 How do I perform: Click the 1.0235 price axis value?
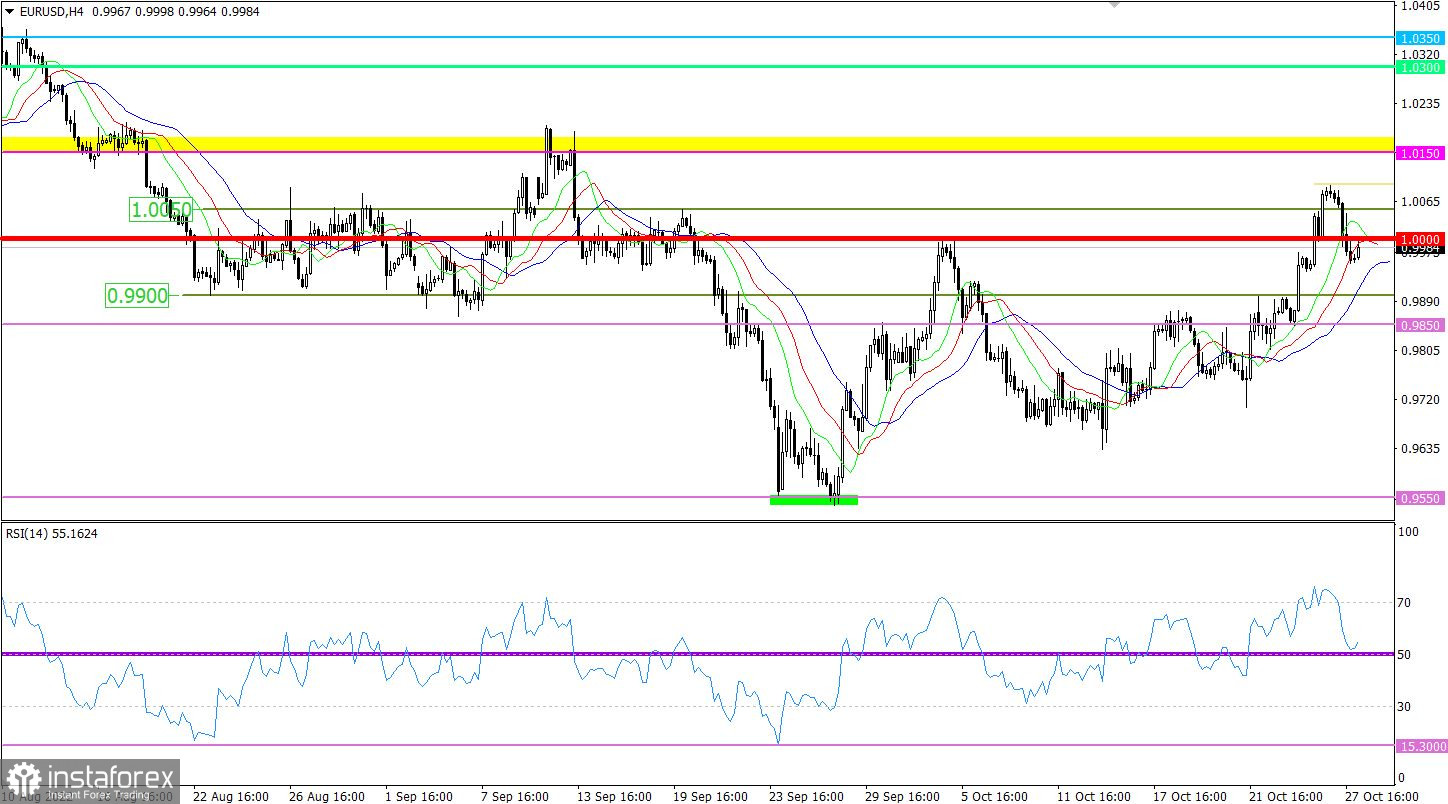(1420, 104)
